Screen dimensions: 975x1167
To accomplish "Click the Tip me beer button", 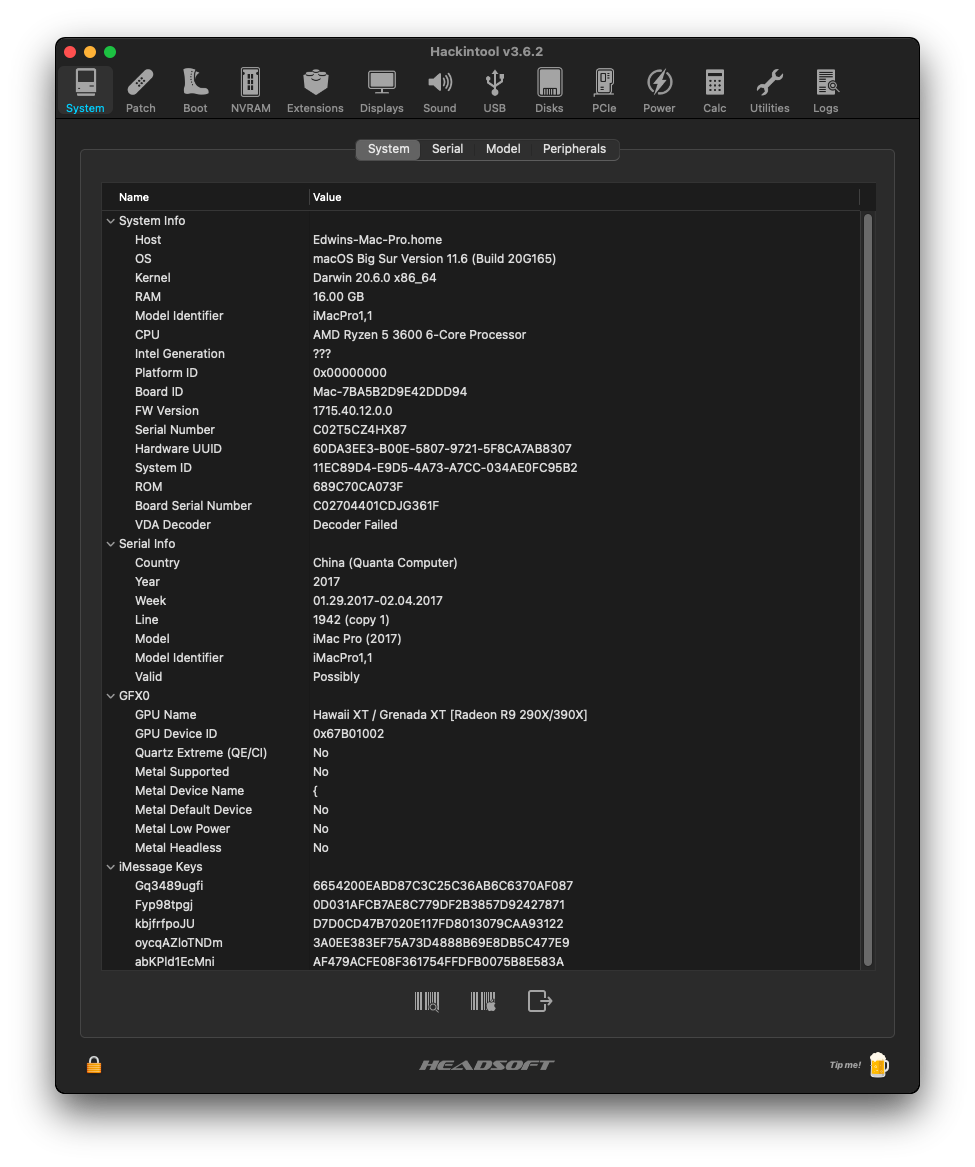I will 877,1065.
